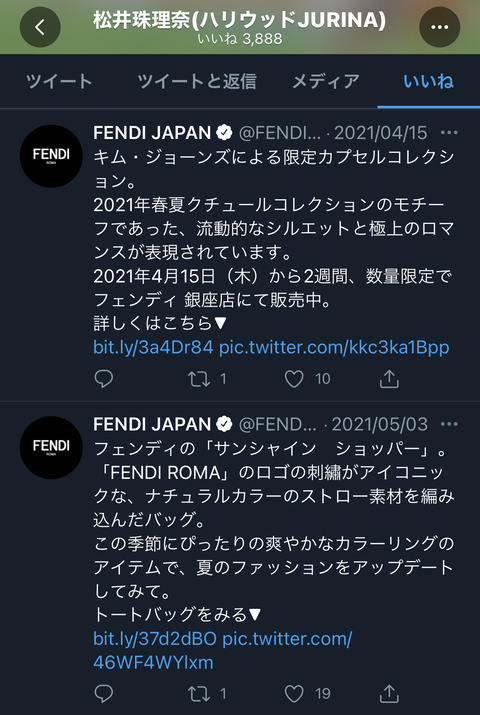Open FENDI avatar on first tweet
This screenshot has width=480, height=715.
(51, 156)
